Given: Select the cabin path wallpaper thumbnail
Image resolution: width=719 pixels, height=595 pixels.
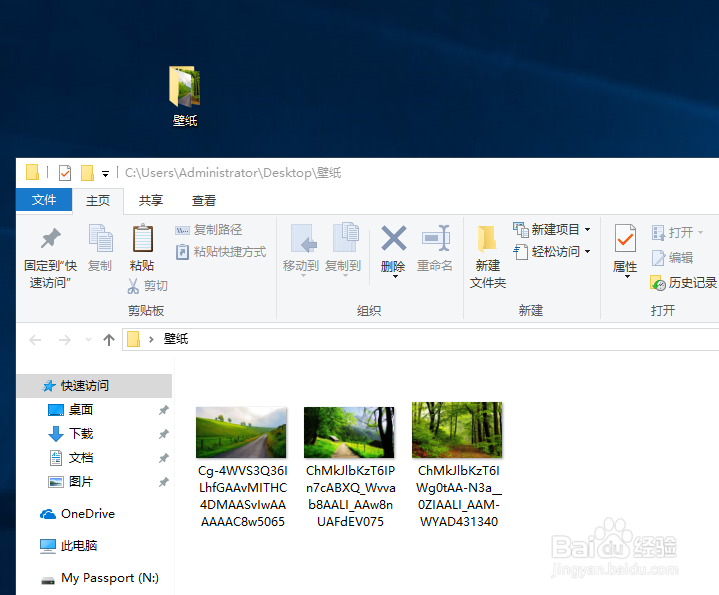Looking at the screenshot, I should pos(349,432).
